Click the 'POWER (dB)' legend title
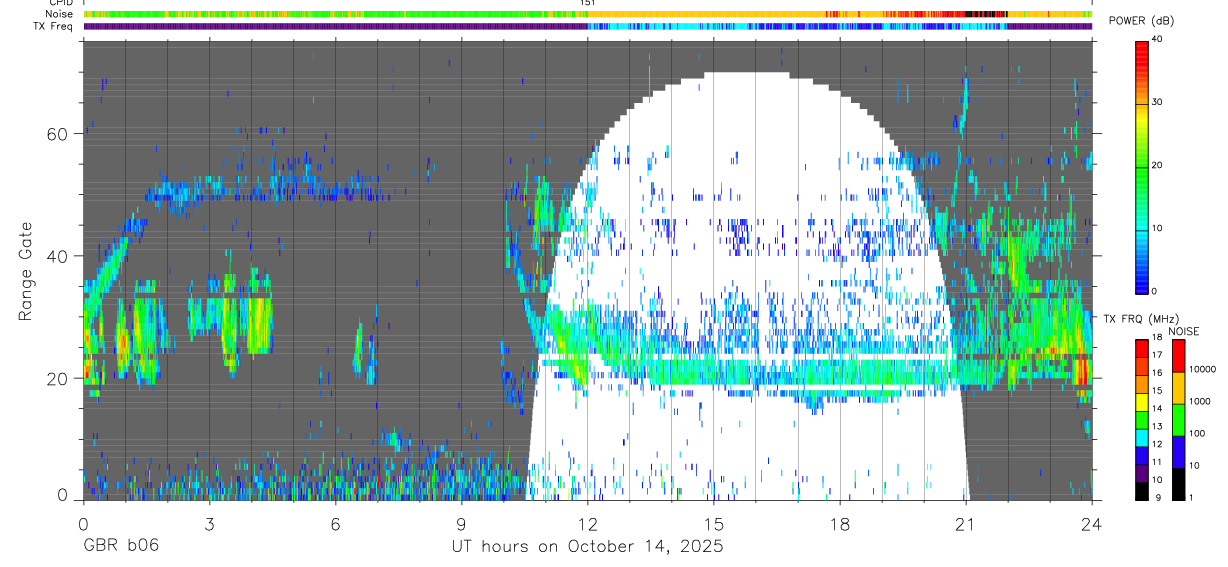 click(x=1140, y=21)
